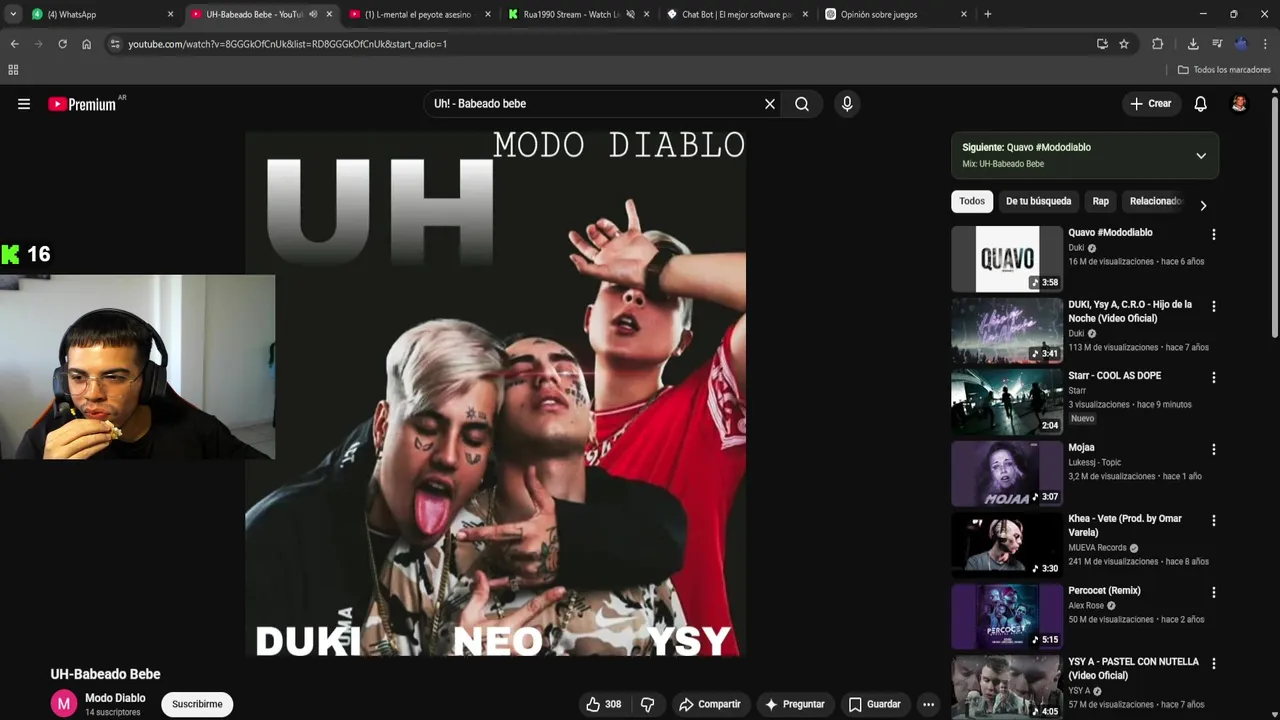
Task: Open the YouTube guide hamburger menu
Action: click(x=24, y=104)
